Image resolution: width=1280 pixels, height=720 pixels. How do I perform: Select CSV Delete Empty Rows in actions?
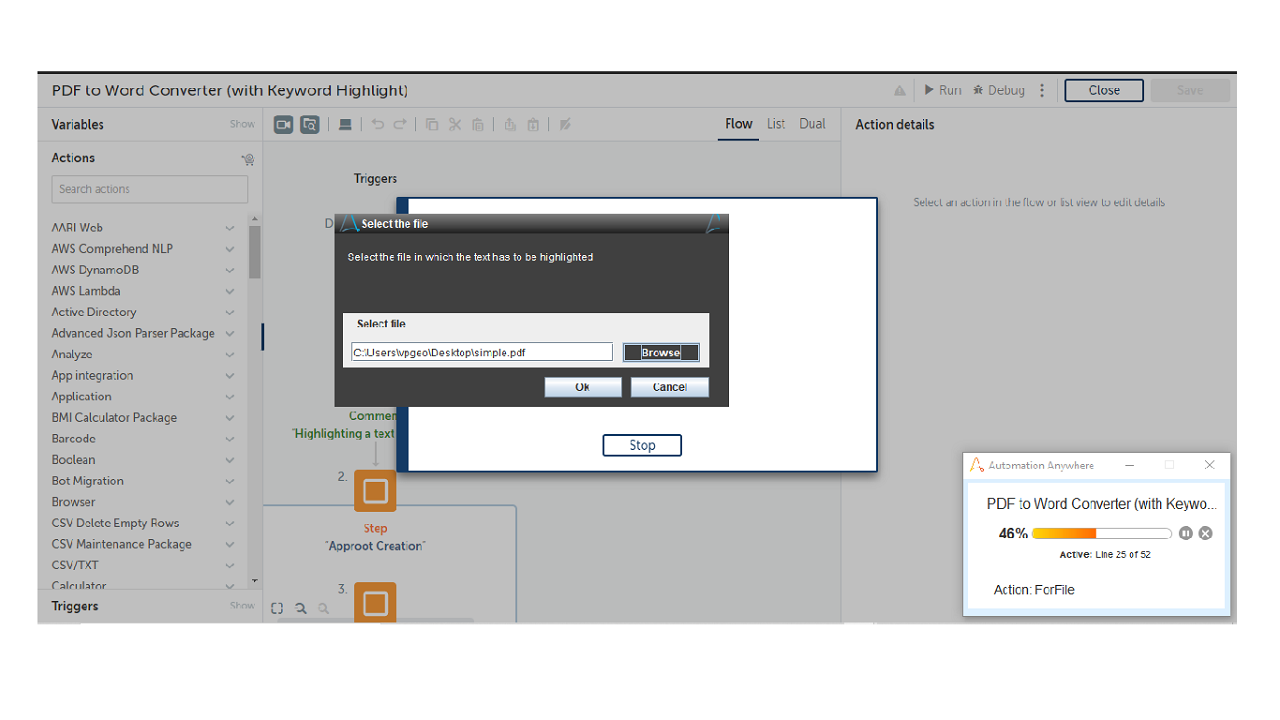[x=115, y=523]
